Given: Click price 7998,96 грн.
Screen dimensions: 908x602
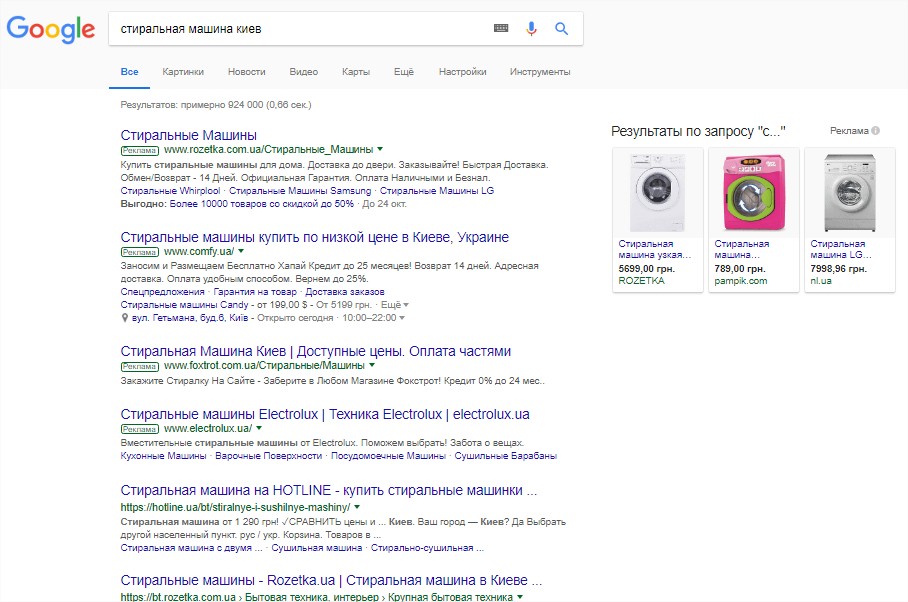Looking at the screenshot, I should (839, 269).
